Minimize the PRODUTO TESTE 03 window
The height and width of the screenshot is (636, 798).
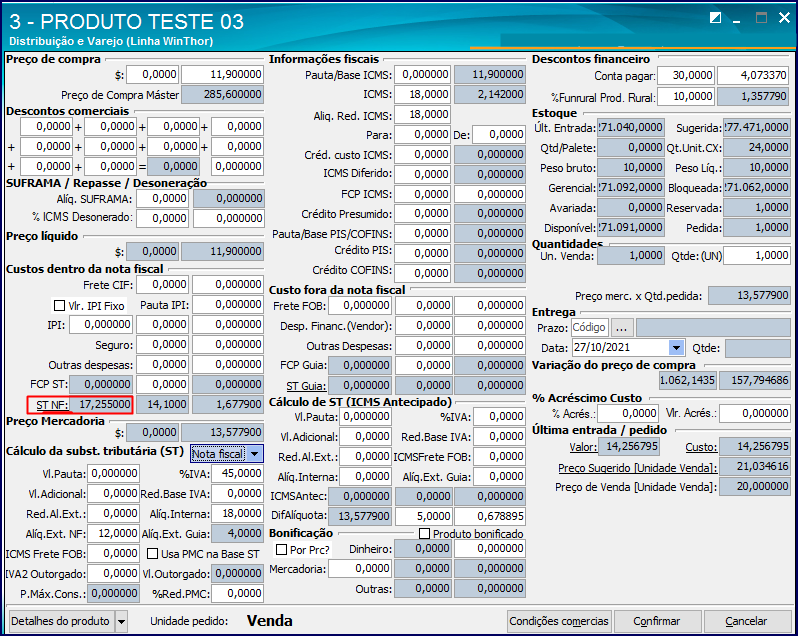click(x=736, y=20)
